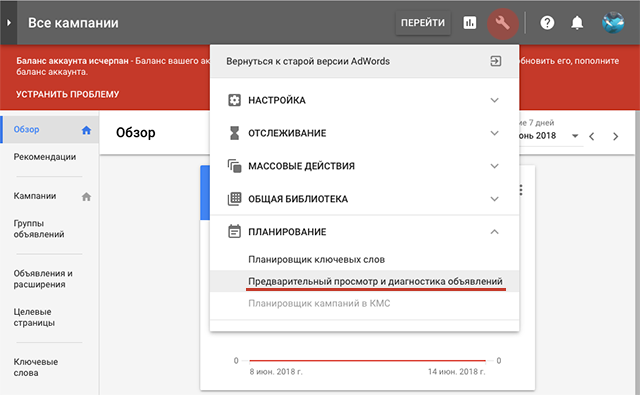640x395 pixels.
Task: Select Обзор in the sidebar
Action: point(49,130)
